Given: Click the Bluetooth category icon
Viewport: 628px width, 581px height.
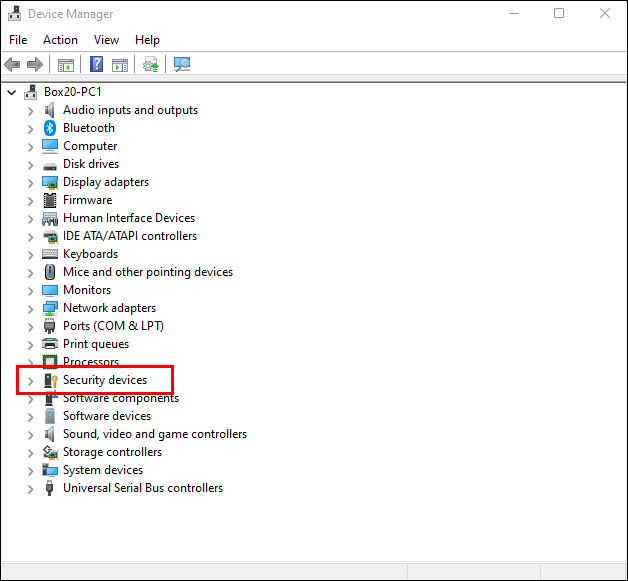Looking at the screenshot, I should click(x=50, y=128).
